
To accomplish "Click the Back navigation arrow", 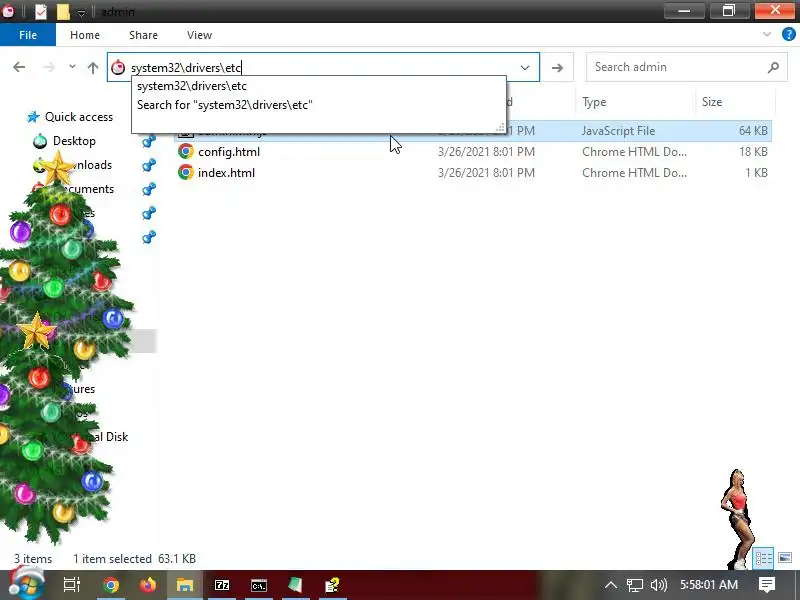I will click(x=19, y=67).
